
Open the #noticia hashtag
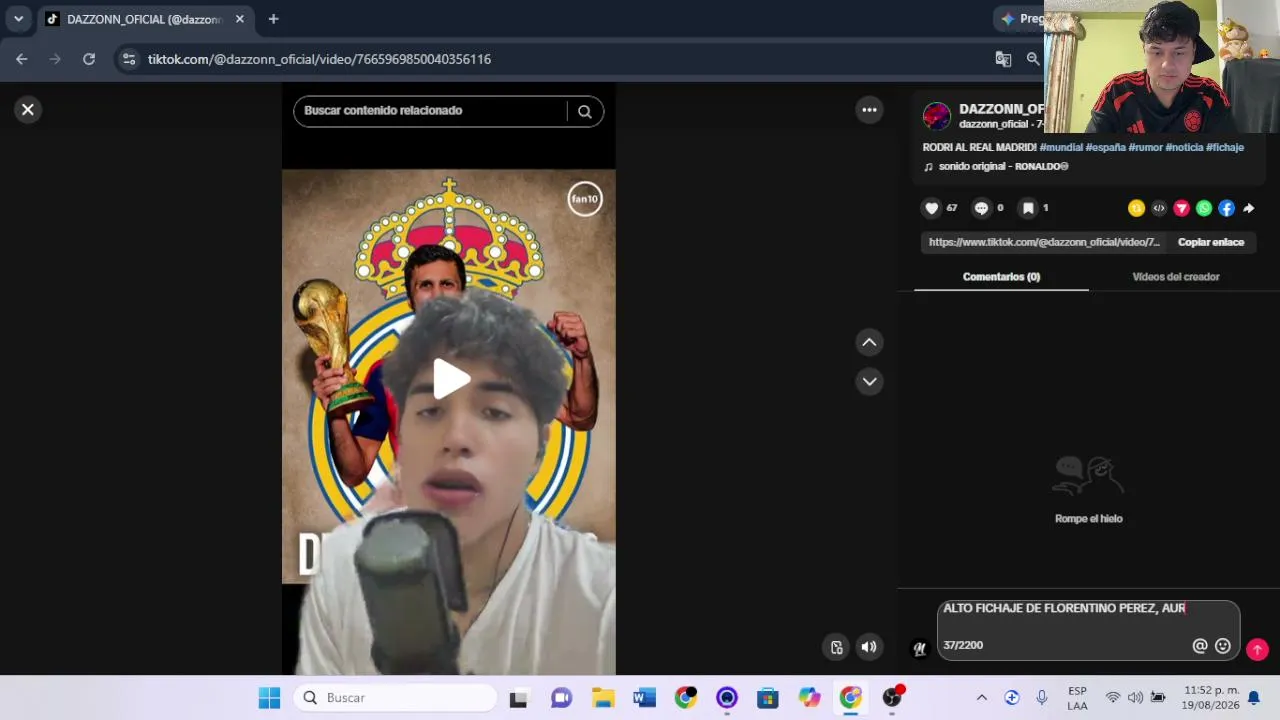point(1184,147)
